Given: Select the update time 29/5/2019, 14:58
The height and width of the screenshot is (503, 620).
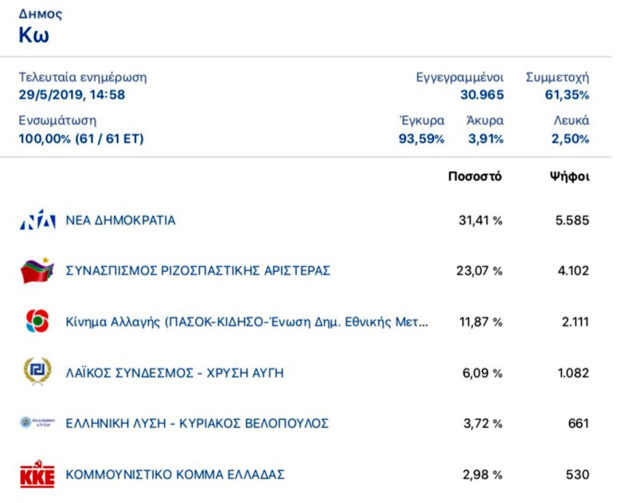Looking at the screenshot, I should (72, 95).
